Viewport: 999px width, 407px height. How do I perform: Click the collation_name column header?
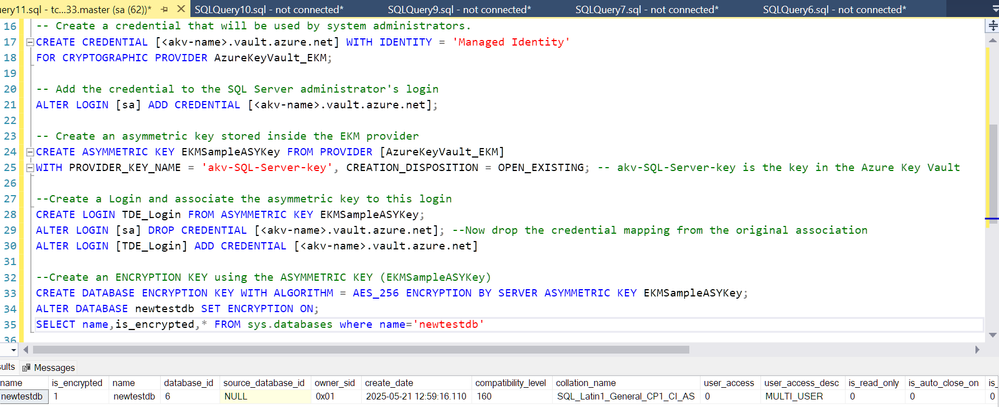[x=626, y=383]
